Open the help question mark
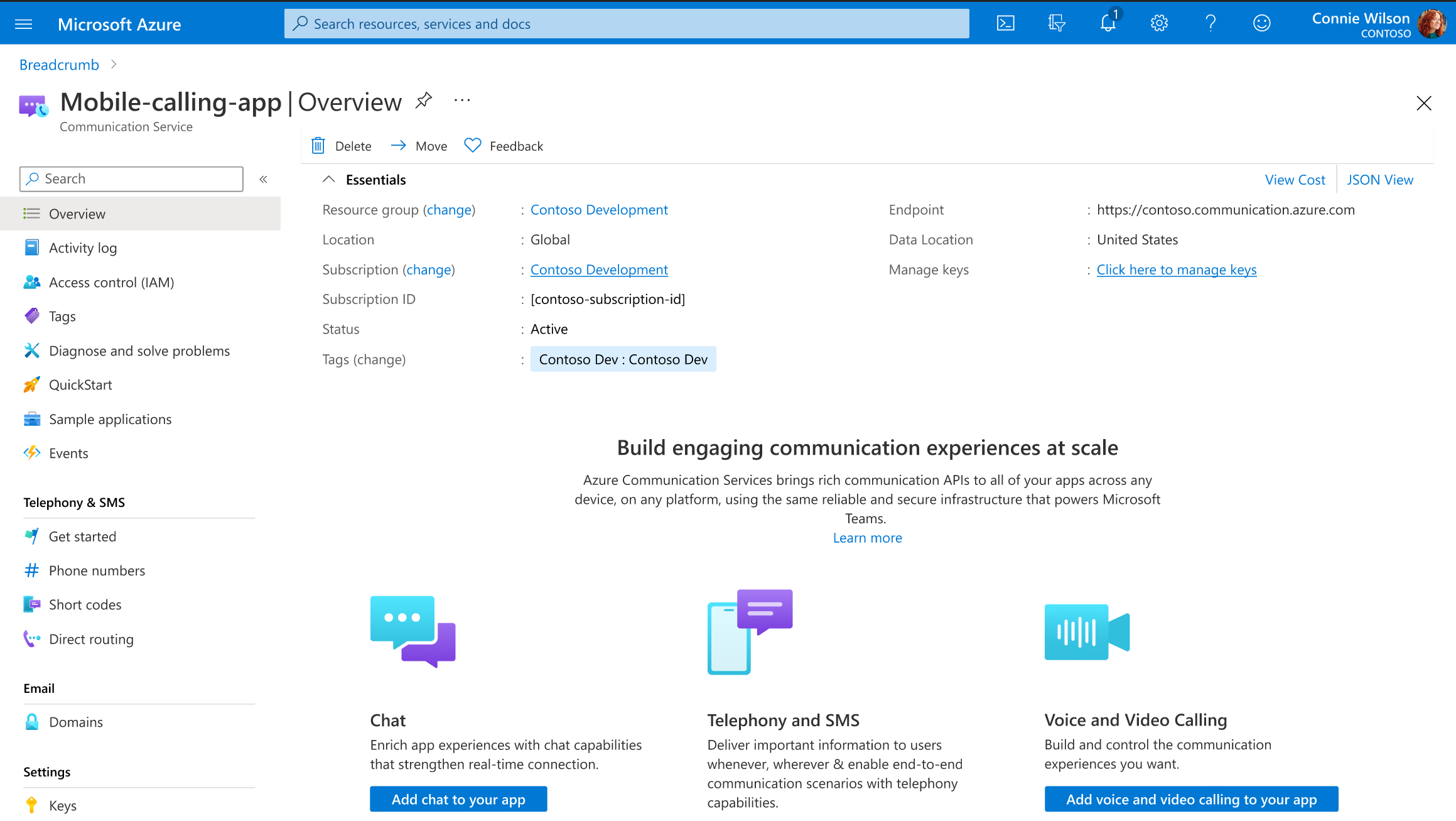The image size is (1456, 821). pos(1211,24)
